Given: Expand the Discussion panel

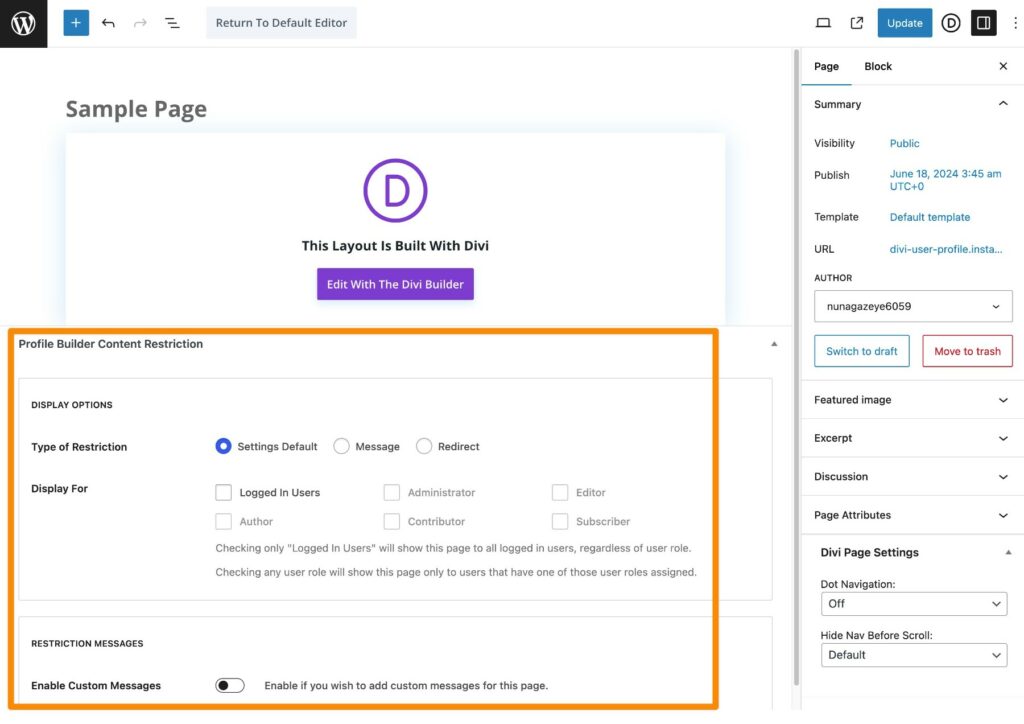Looking at the screenshot, I should pos(911,477).
